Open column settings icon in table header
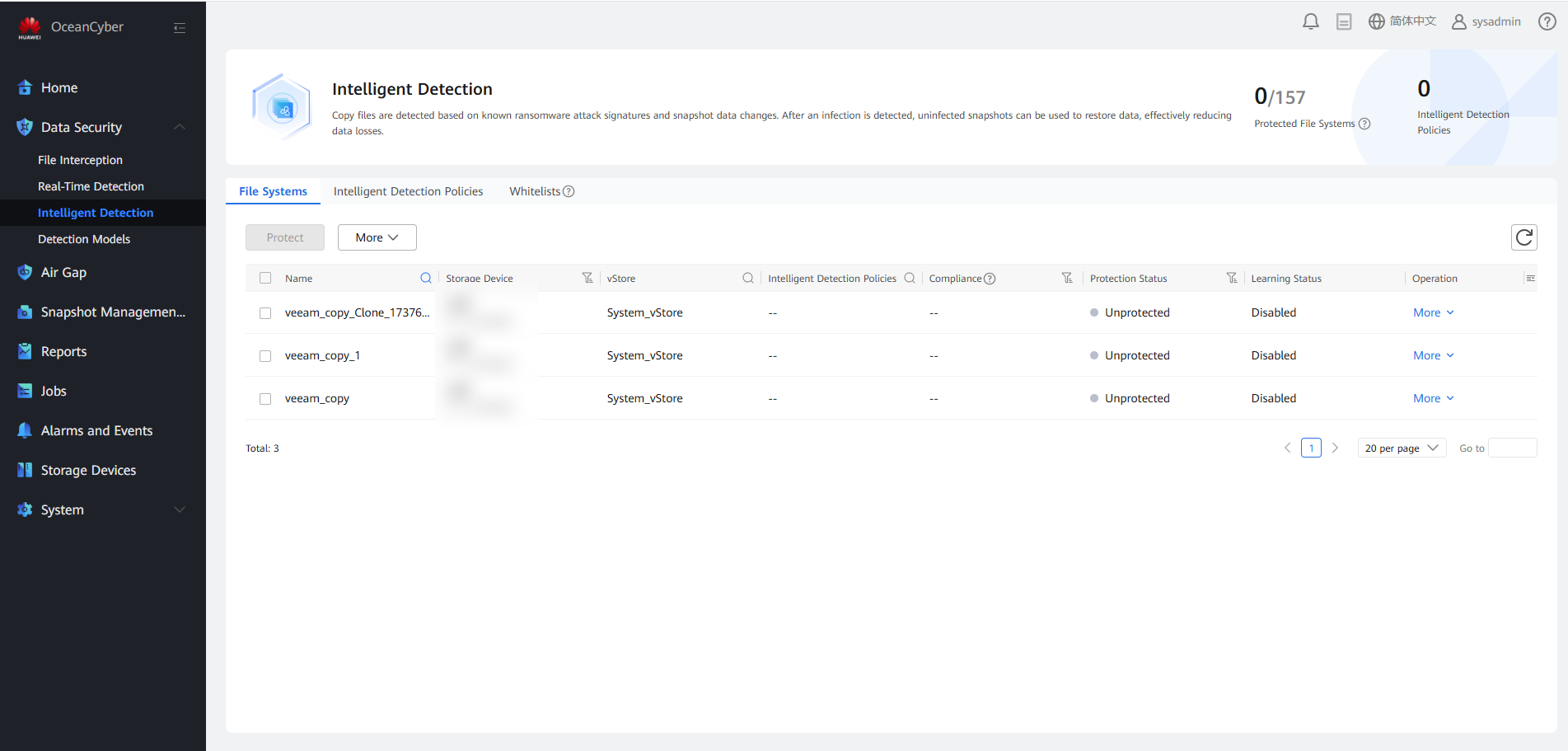 click(1529, 278)
